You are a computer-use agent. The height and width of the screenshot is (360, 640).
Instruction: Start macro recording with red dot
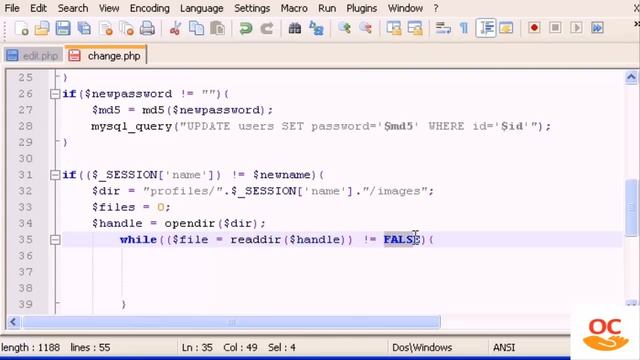click(534, 28)
